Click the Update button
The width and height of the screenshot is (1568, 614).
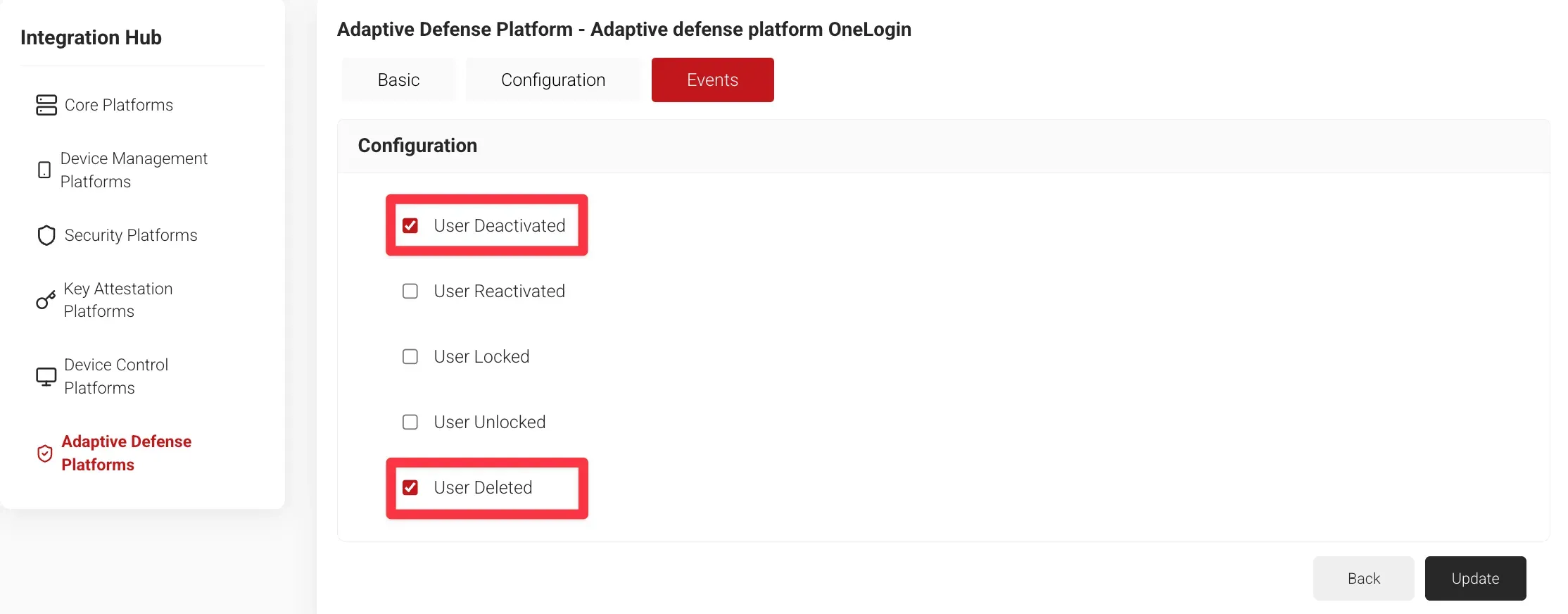tap(1475, 579)
